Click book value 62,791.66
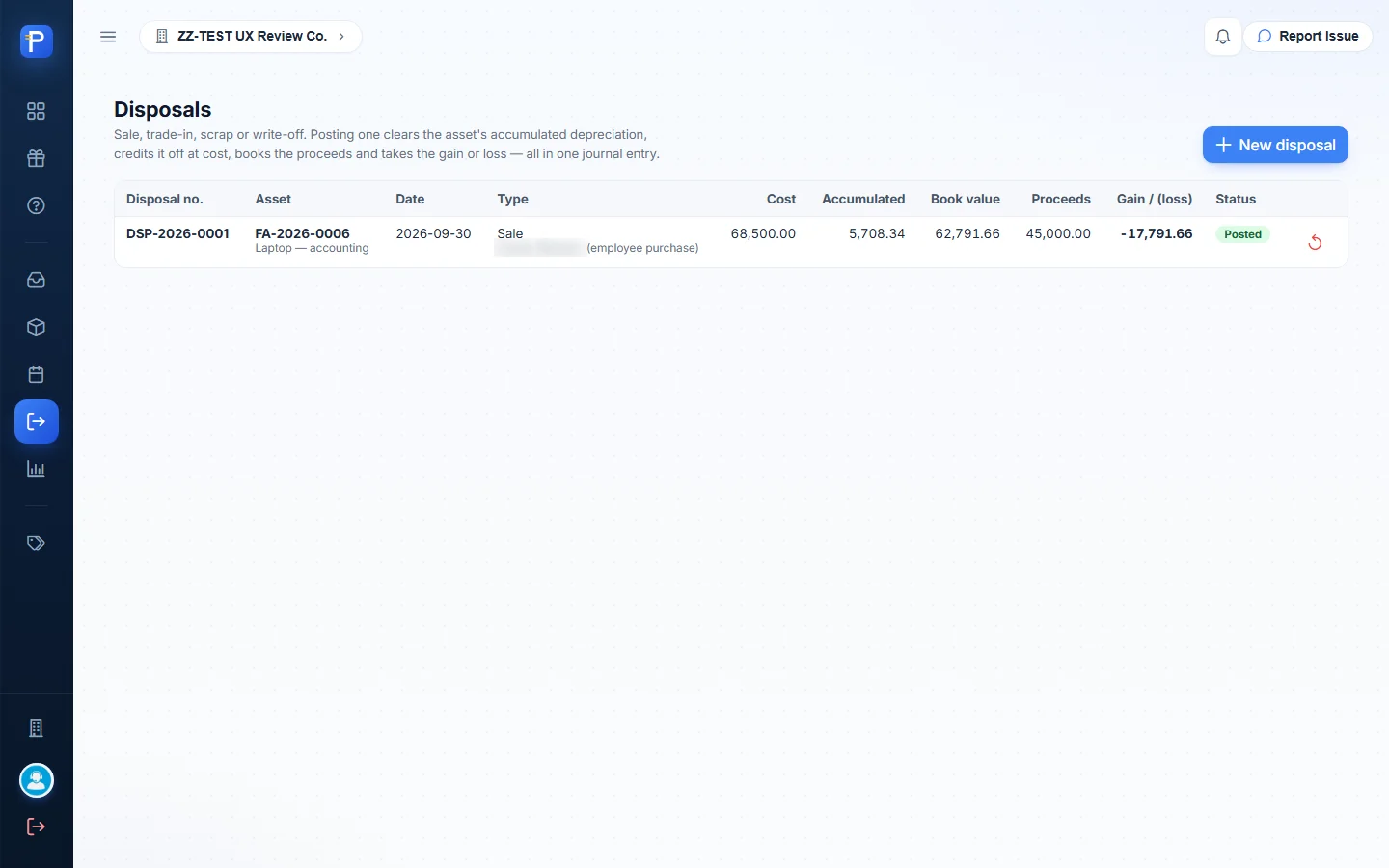This screenshot has width=1389, height=868. coord(967,233)
